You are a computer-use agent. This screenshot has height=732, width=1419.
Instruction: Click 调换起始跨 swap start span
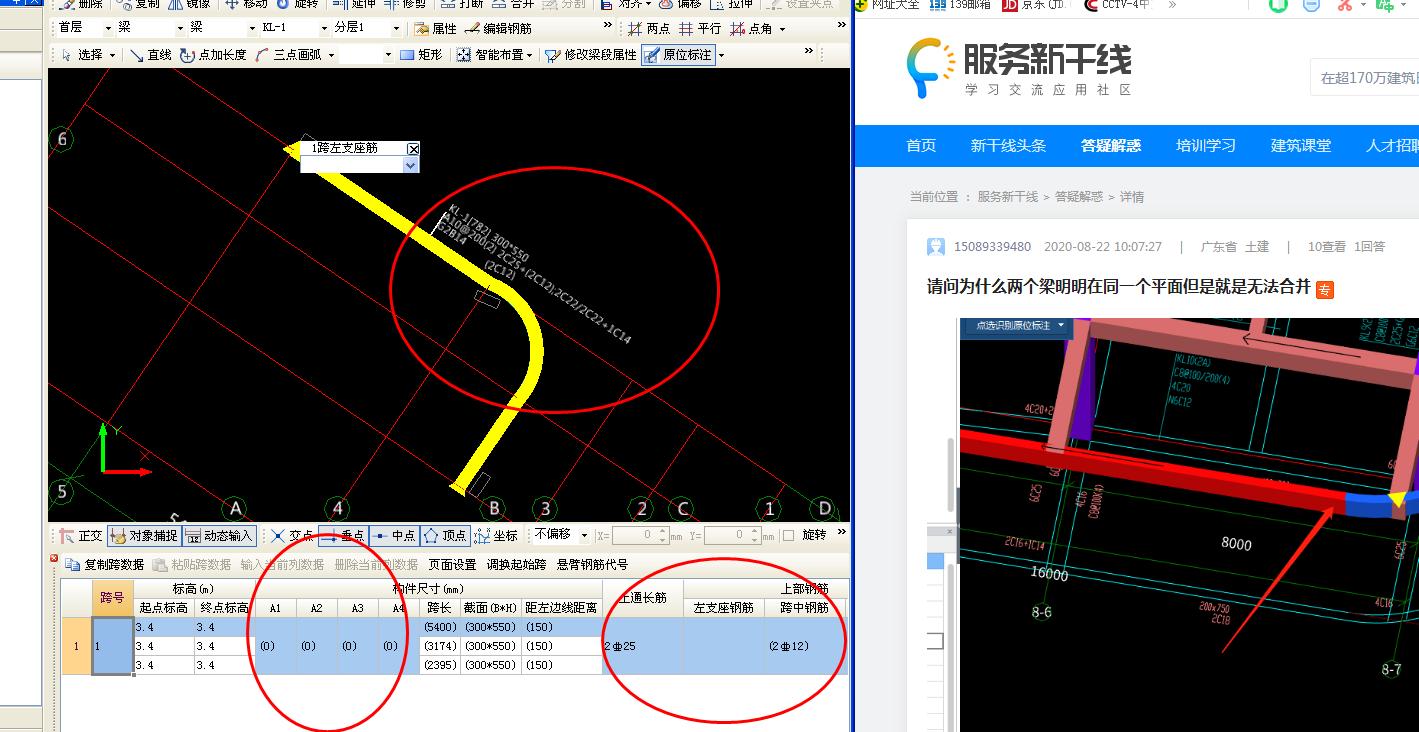pos(516,565)
